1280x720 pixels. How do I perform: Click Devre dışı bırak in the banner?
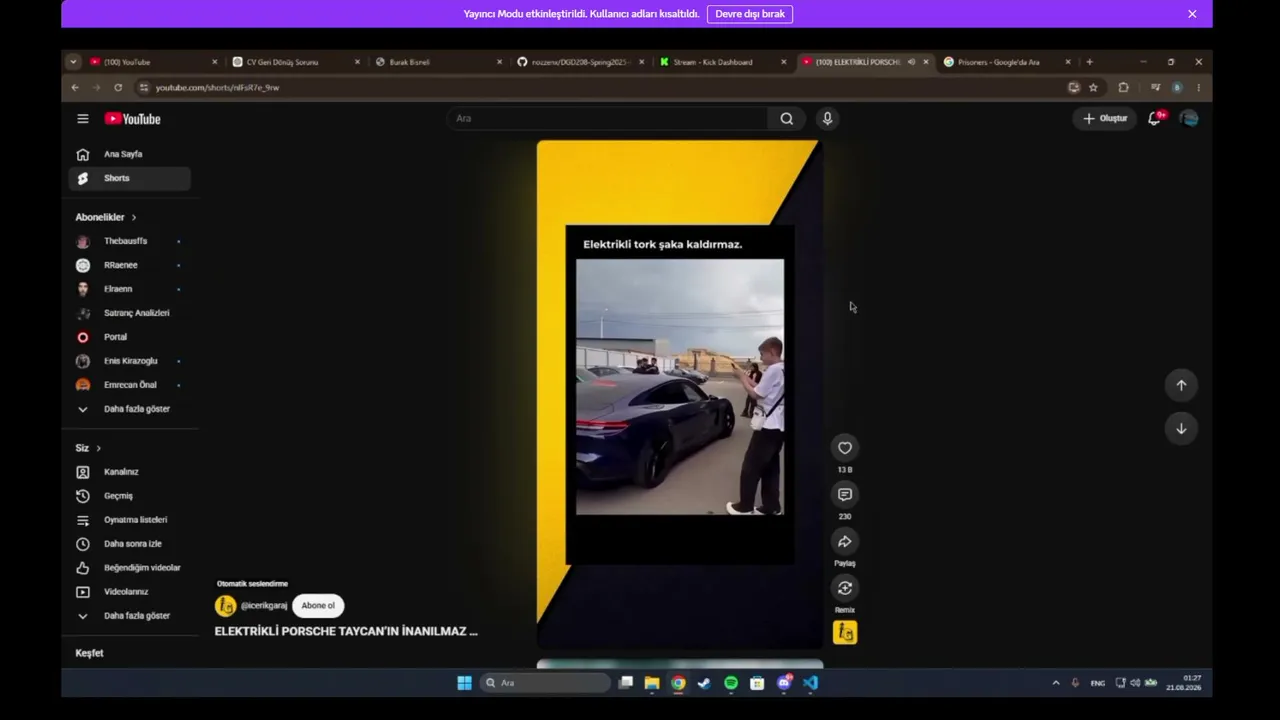point(750,14)
